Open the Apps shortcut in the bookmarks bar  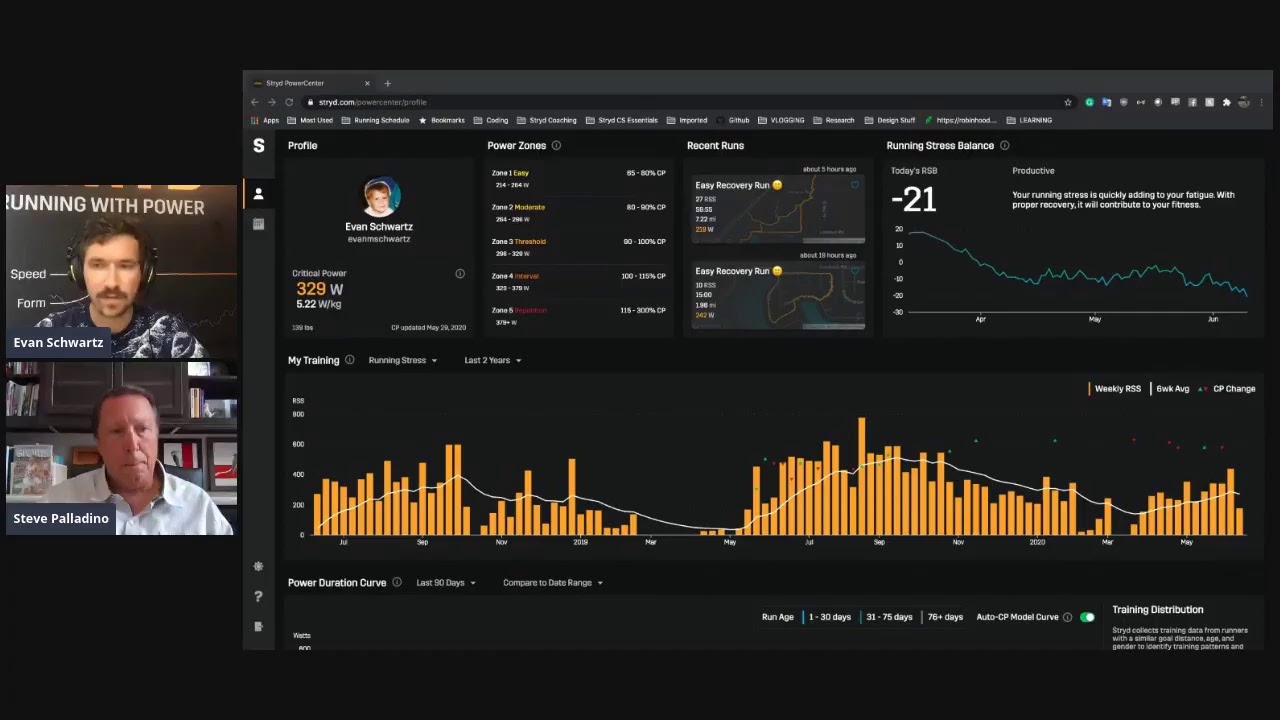265,120
